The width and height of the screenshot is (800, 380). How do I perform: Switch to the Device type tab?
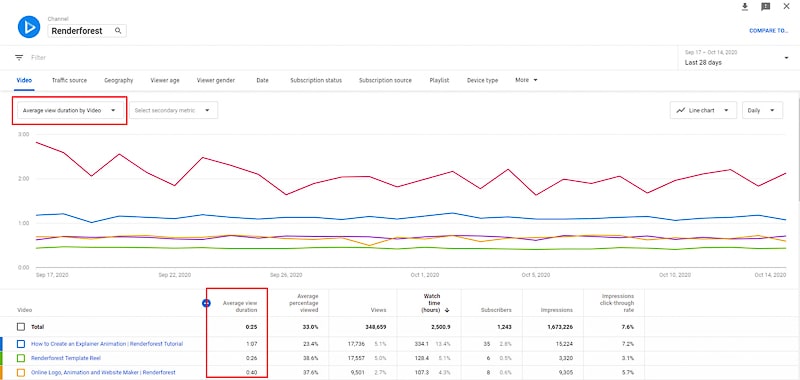pos(483,80)
